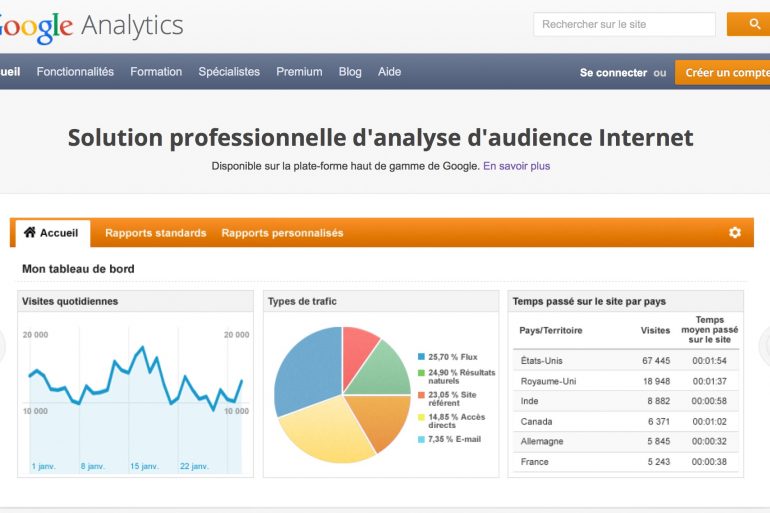Image resolution: width=770 pixels, height=513 pixels.
Task: Select Premium in the navigation bar
Action: click(299, 72)
